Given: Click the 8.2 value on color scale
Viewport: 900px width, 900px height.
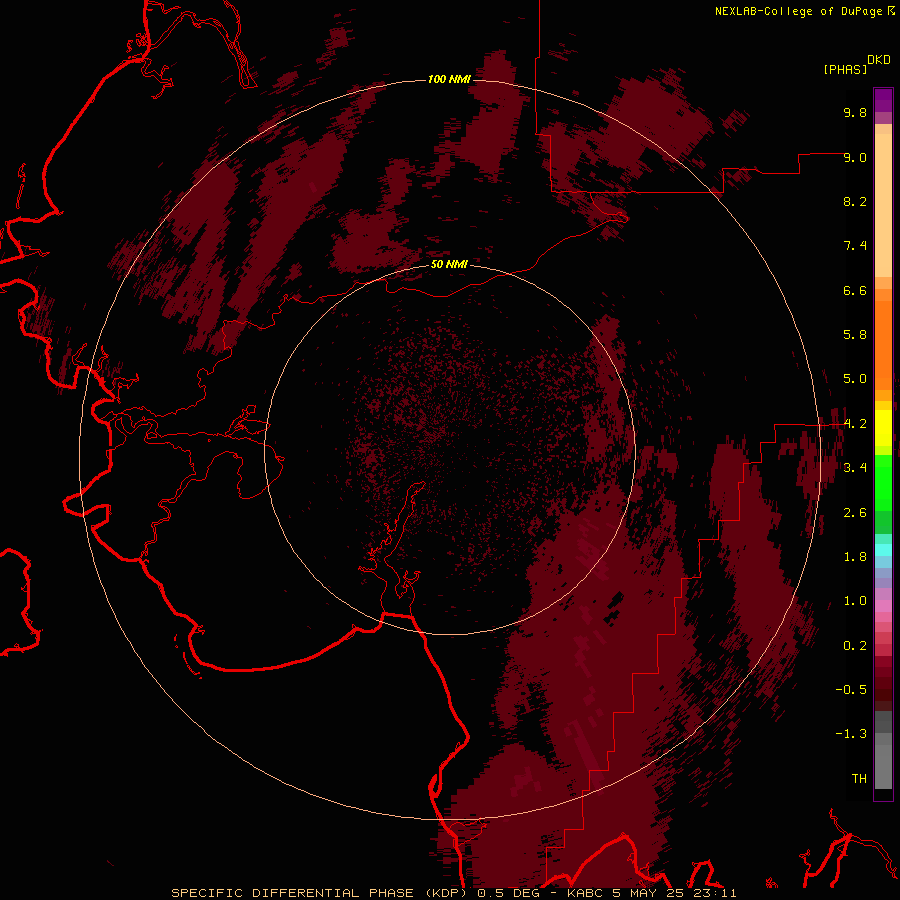Looking at the screenshot, I should tap(855, 201).
